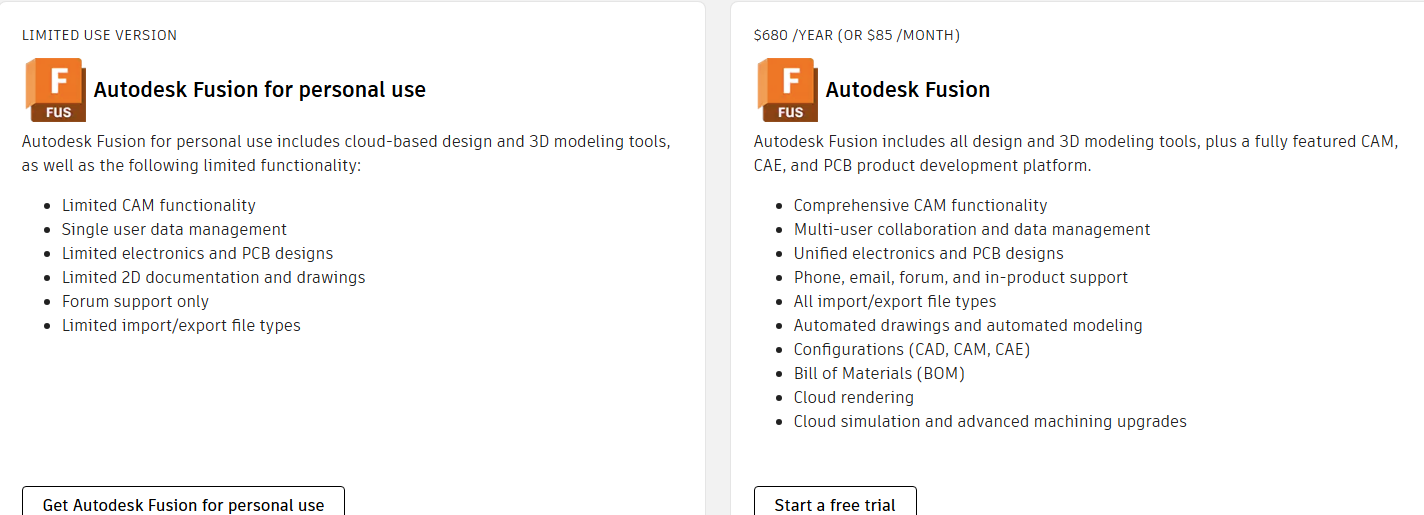Click Configurations (CAD, CAM, CAE) bullet
This screenshot has width=1424, height=515.
[912, 349]
